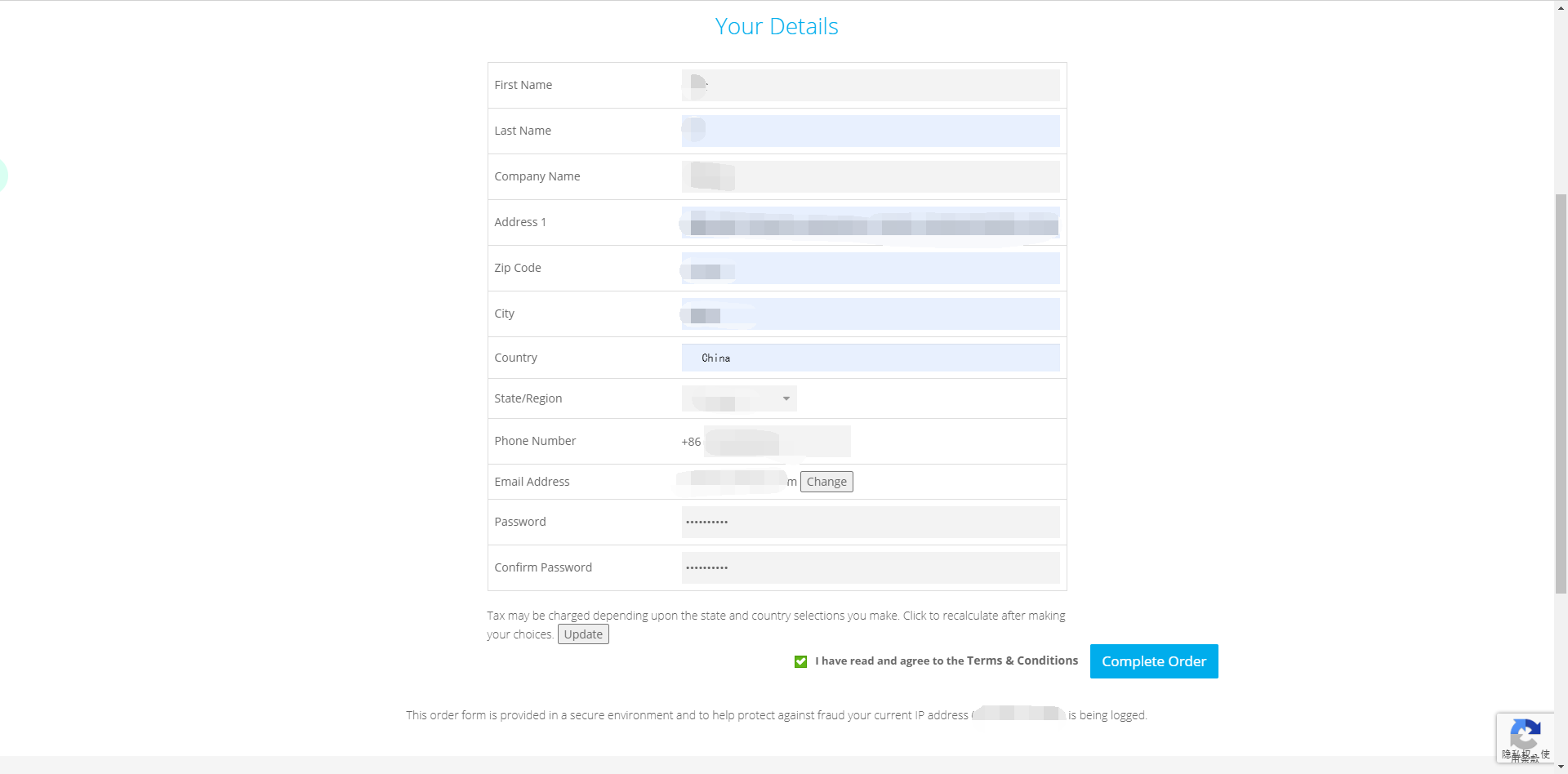This screenshot has height=774, width=1568.
Task: Focus the Zip Code input
Action: tap(871, 268)
